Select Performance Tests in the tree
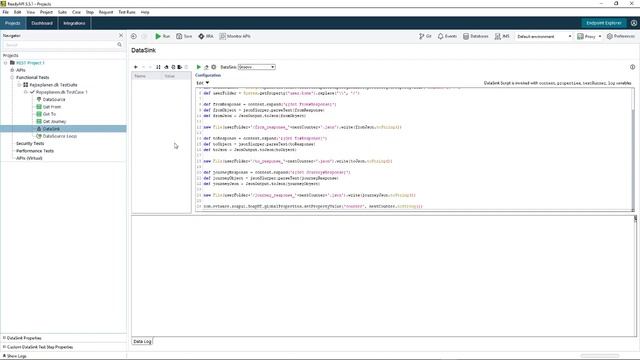The image size is (640, 360). click(x=35, y=151)
